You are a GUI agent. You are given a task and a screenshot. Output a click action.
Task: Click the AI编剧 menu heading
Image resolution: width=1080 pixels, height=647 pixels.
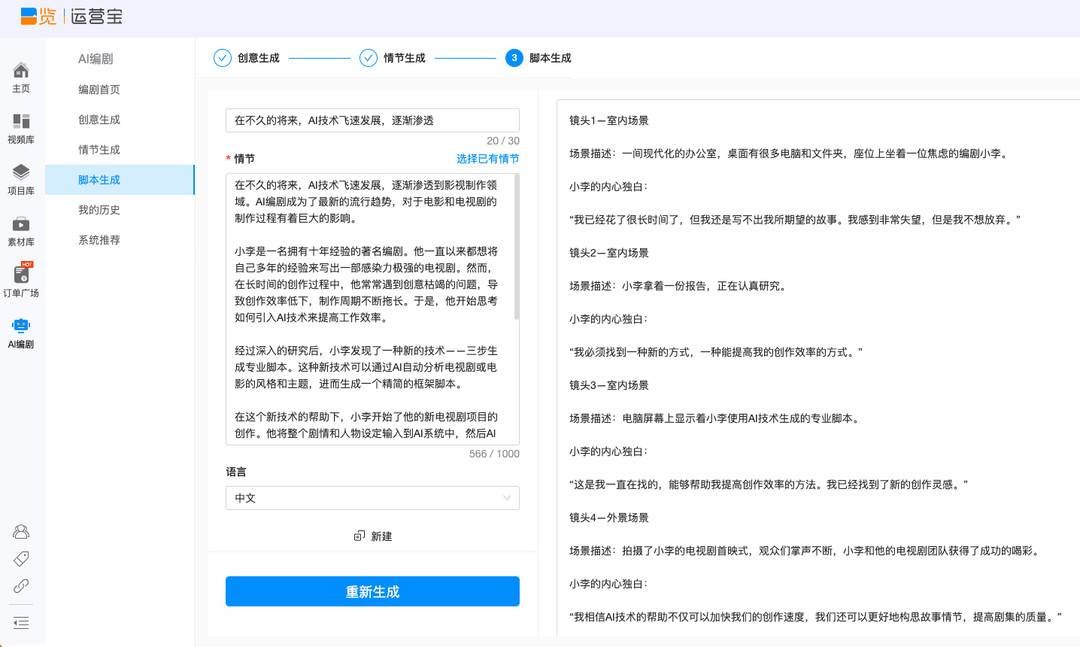[x=96, y=59]
